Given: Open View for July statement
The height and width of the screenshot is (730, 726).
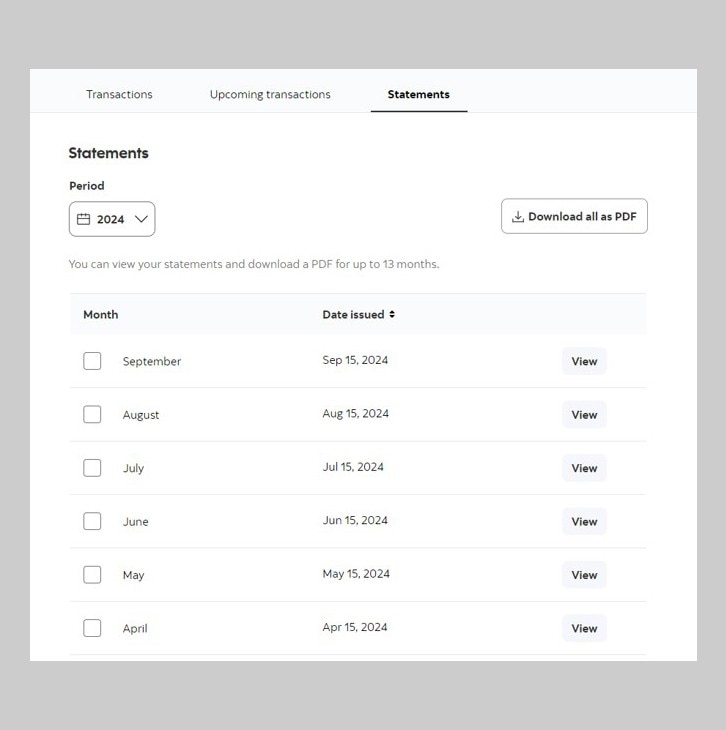Looking at the screenshot, I should 584,468.
